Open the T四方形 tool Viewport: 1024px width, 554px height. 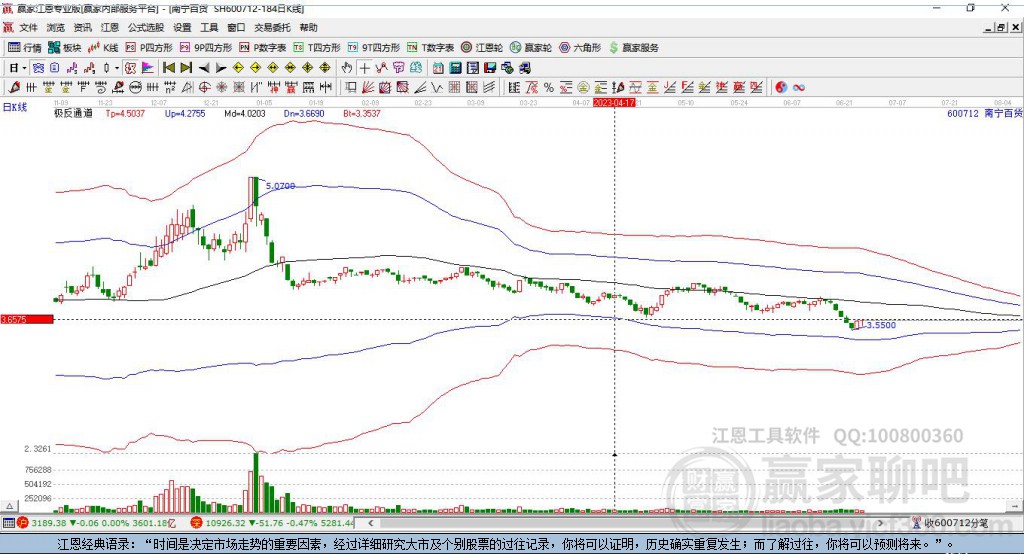click(317, 48)
